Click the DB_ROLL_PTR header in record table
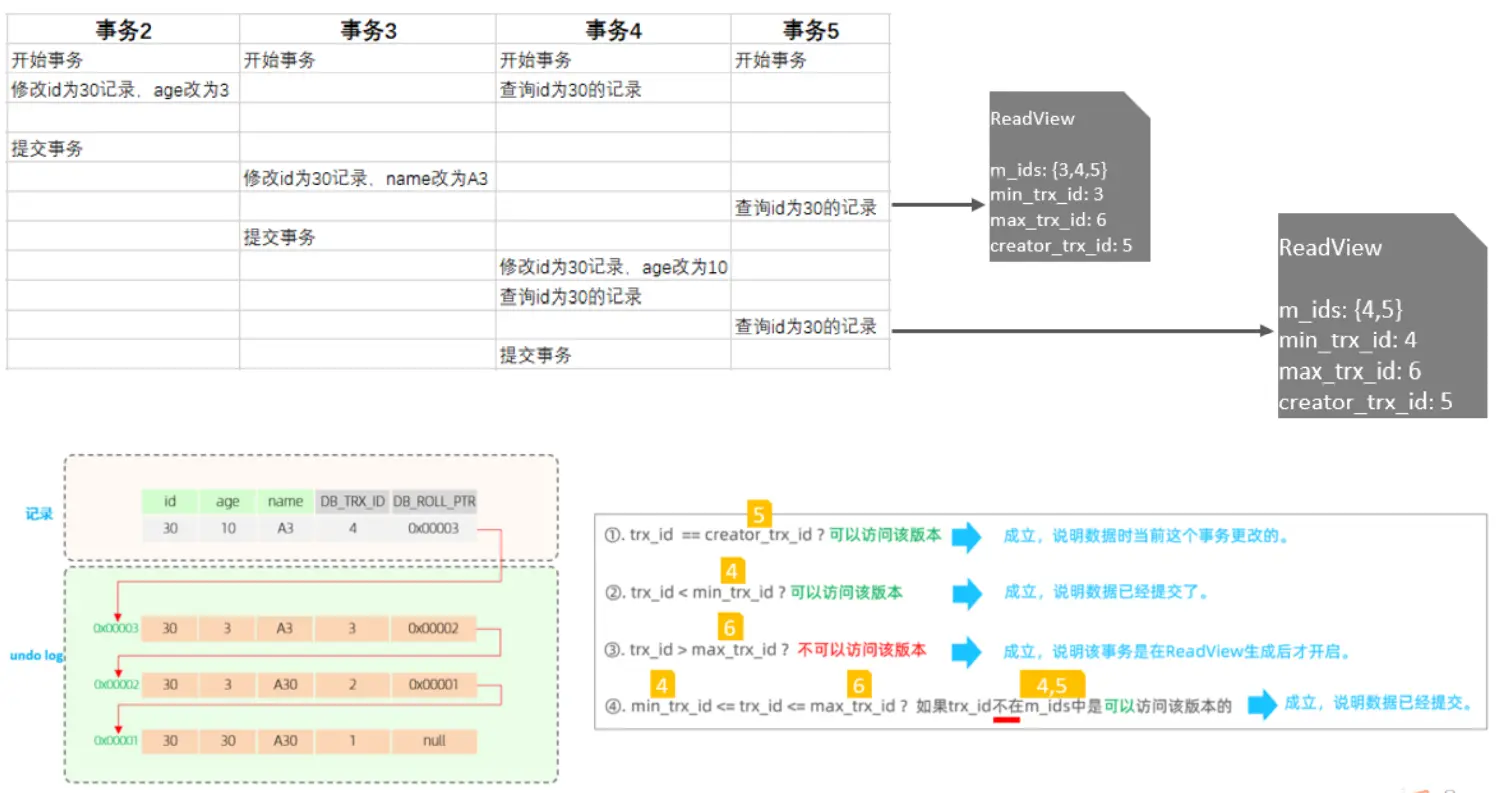Viewport: 1510px width, 793px height. [x=432, y=503]
